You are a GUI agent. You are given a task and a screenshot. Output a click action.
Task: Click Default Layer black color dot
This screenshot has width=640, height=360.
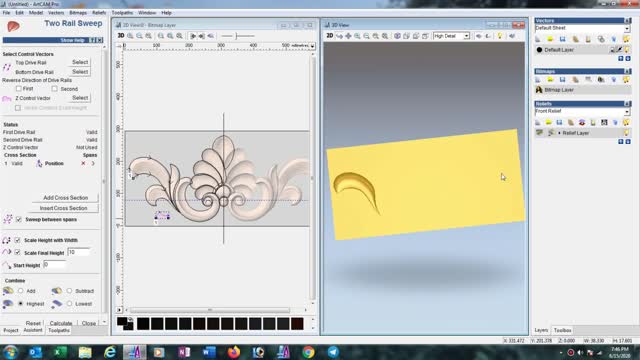(539, 50)
